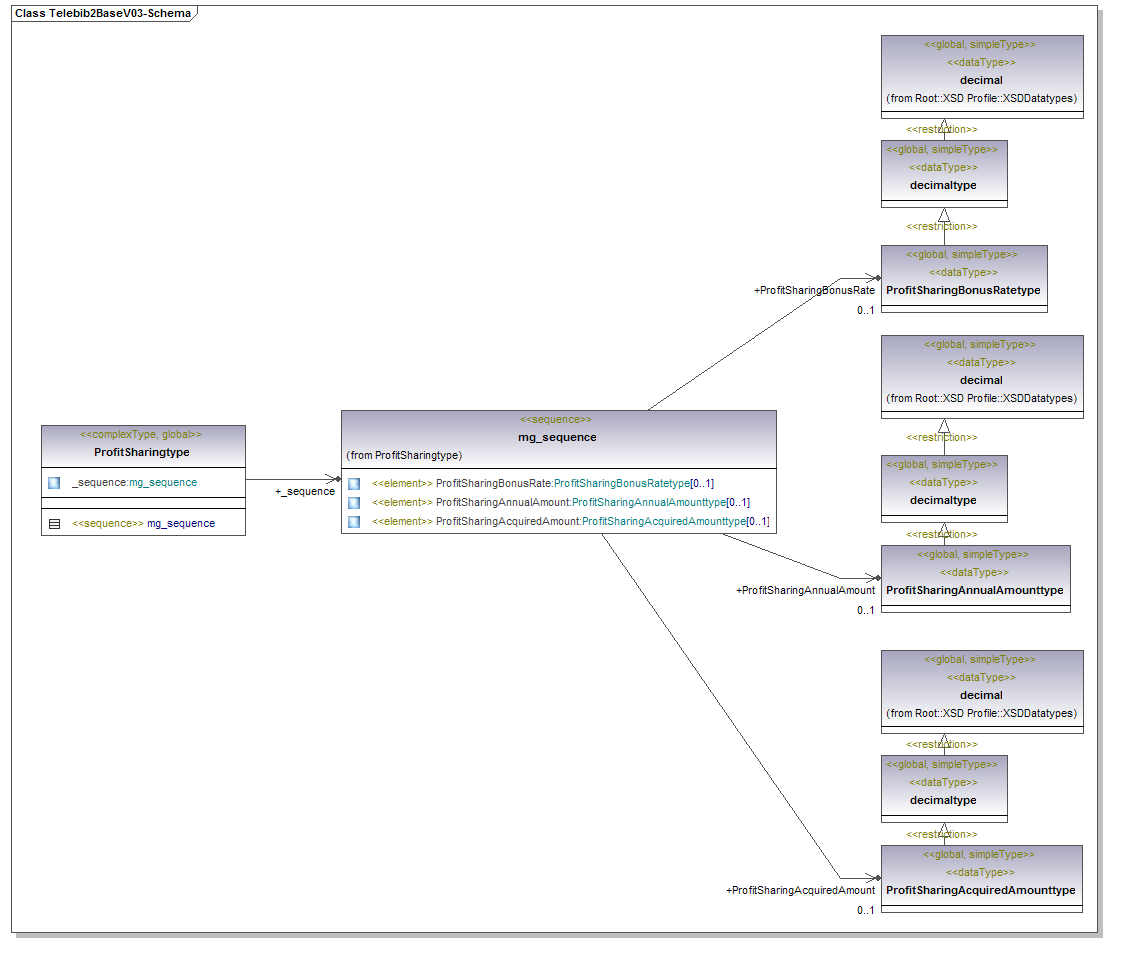Click the +ProfitSharingBonusRate role label

coord(814,291)
